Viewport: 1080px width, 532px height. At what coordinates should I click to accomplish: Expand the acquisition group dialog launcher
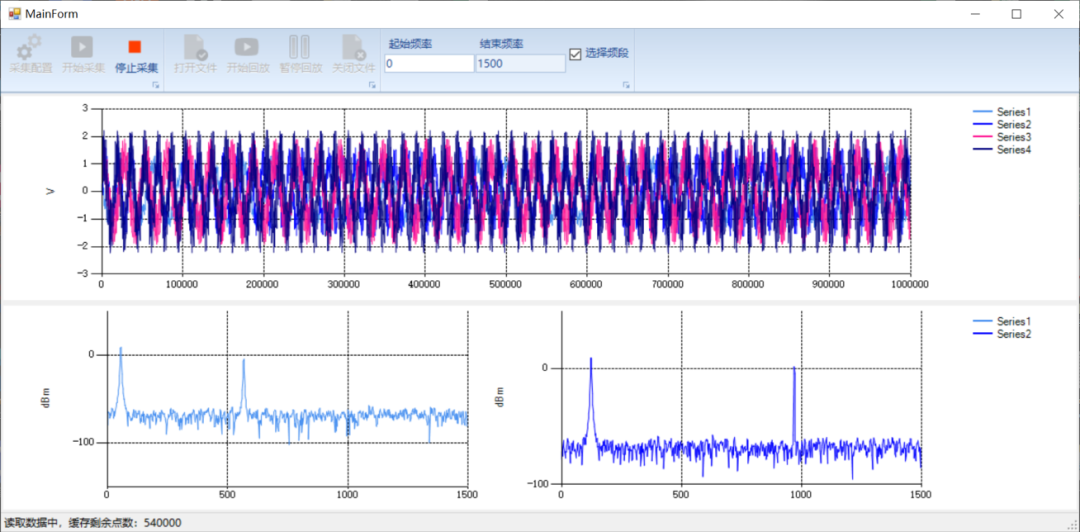pos(156,85)
